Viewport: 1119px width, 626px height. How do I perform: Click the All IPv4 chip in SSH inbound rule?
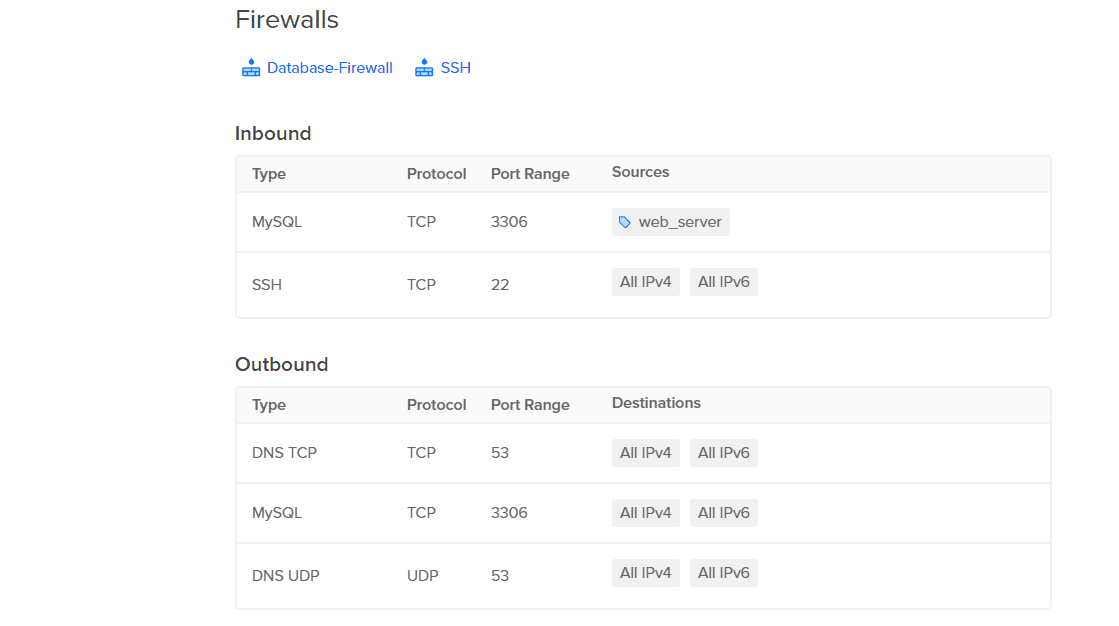click(x=645, y=281)
